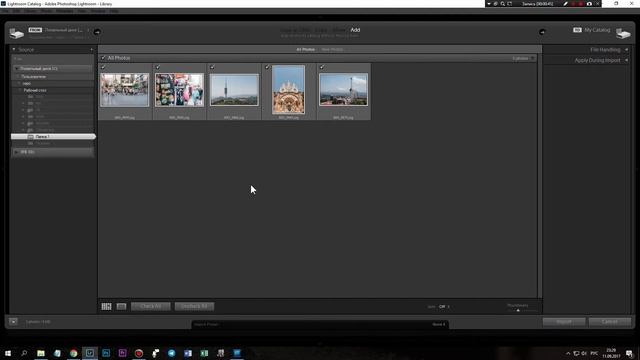Click the taskbar clock and date
Screen dimensions: 640x360
point(611,353)
